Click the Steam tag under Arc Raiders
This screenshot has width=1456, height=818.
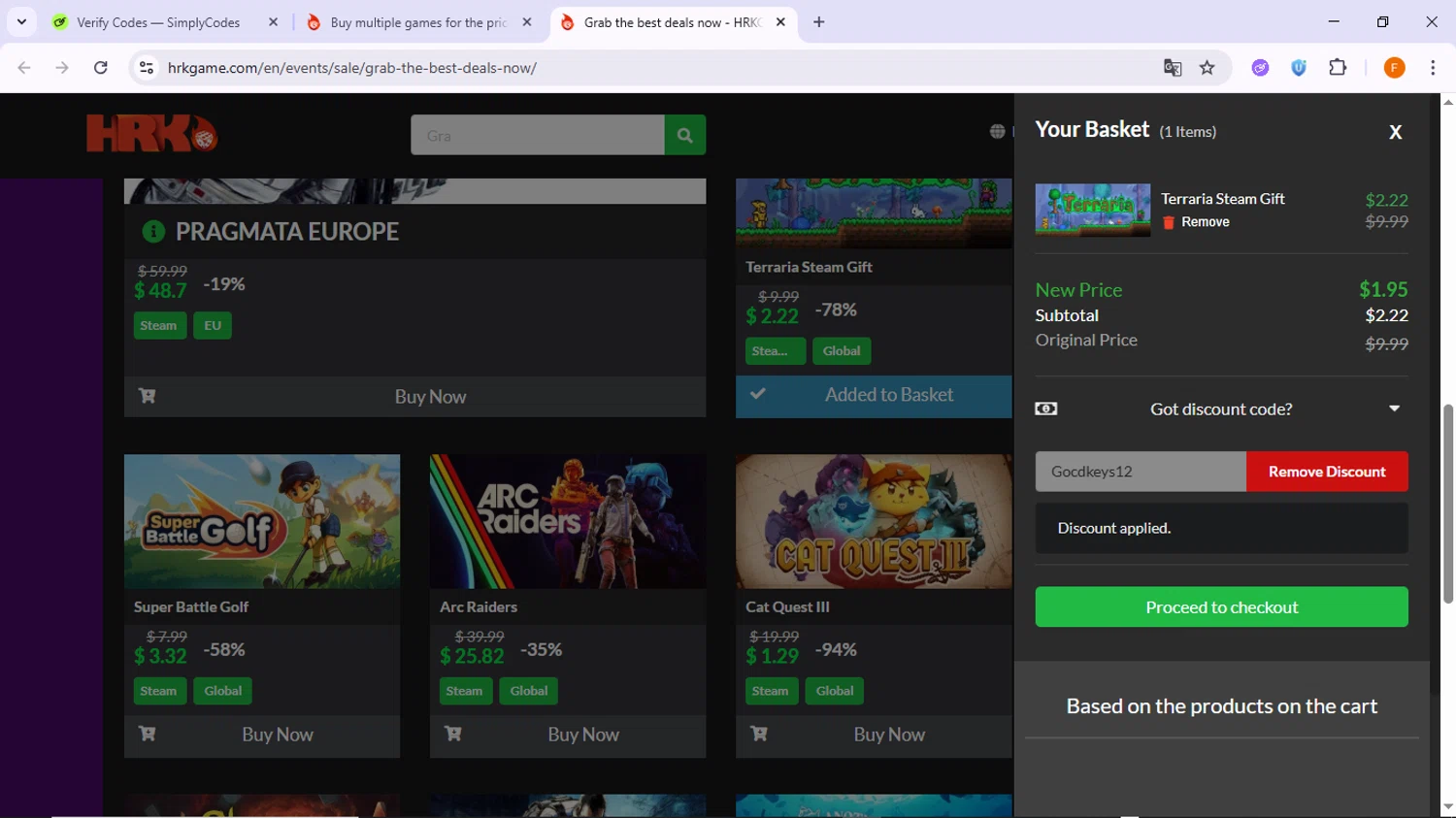click(464, 691)
